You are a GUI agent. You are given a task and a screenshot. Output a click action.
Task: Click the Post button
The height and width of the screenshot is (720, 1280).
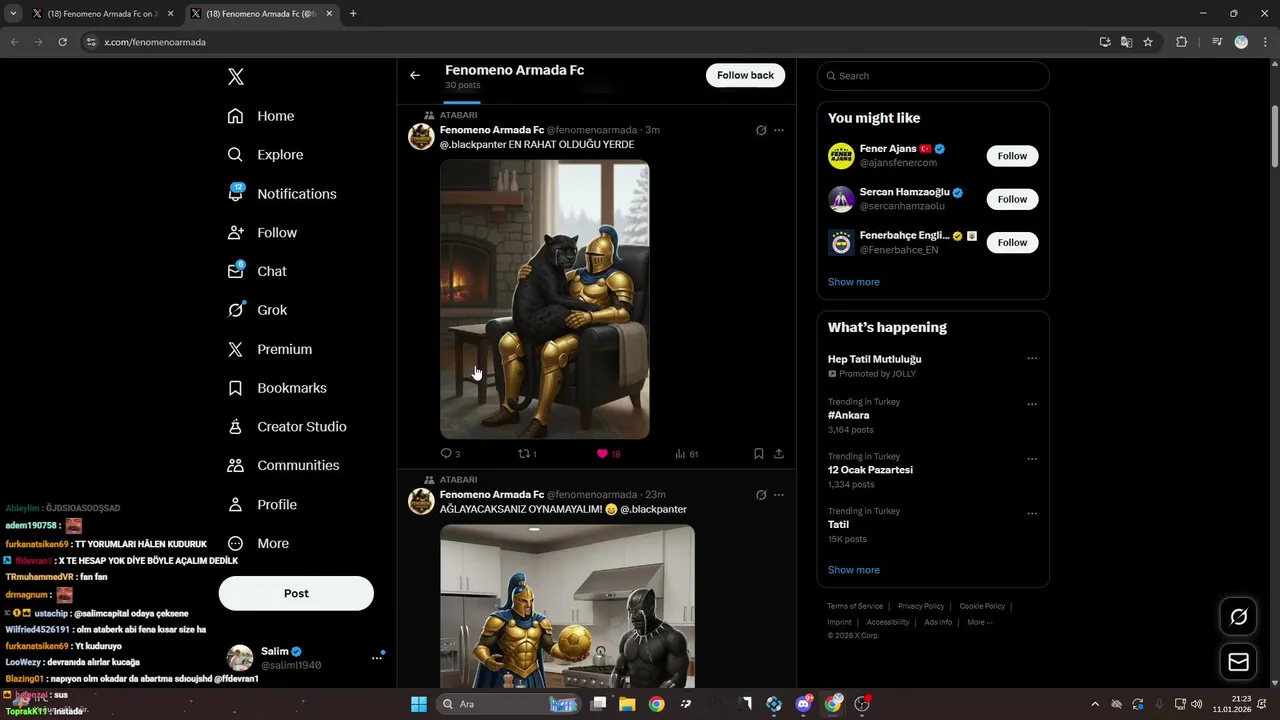(296, 593)
